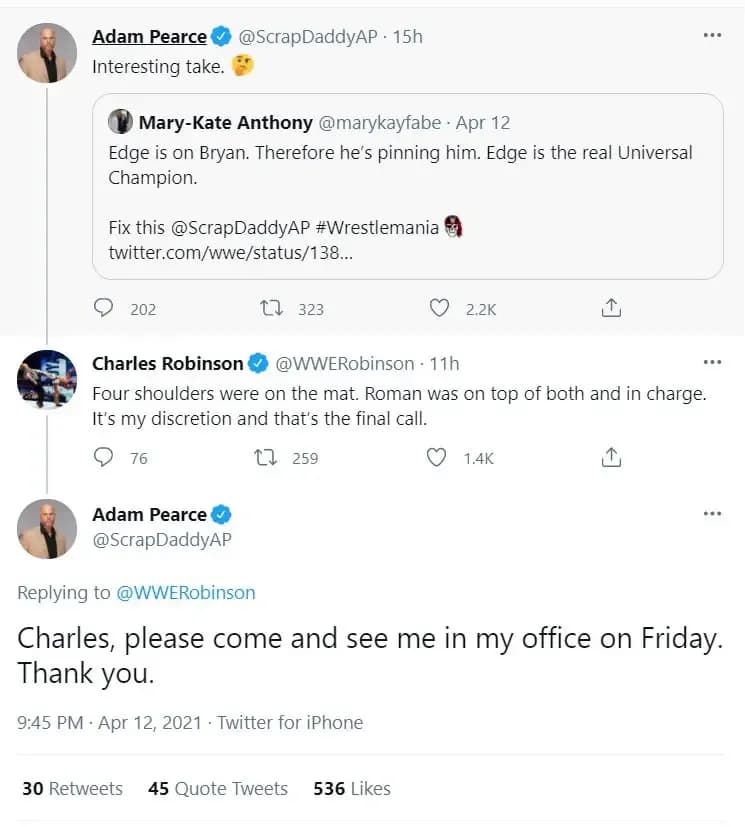Reply to Adam Pearce's top tweet

pos(104,309)
